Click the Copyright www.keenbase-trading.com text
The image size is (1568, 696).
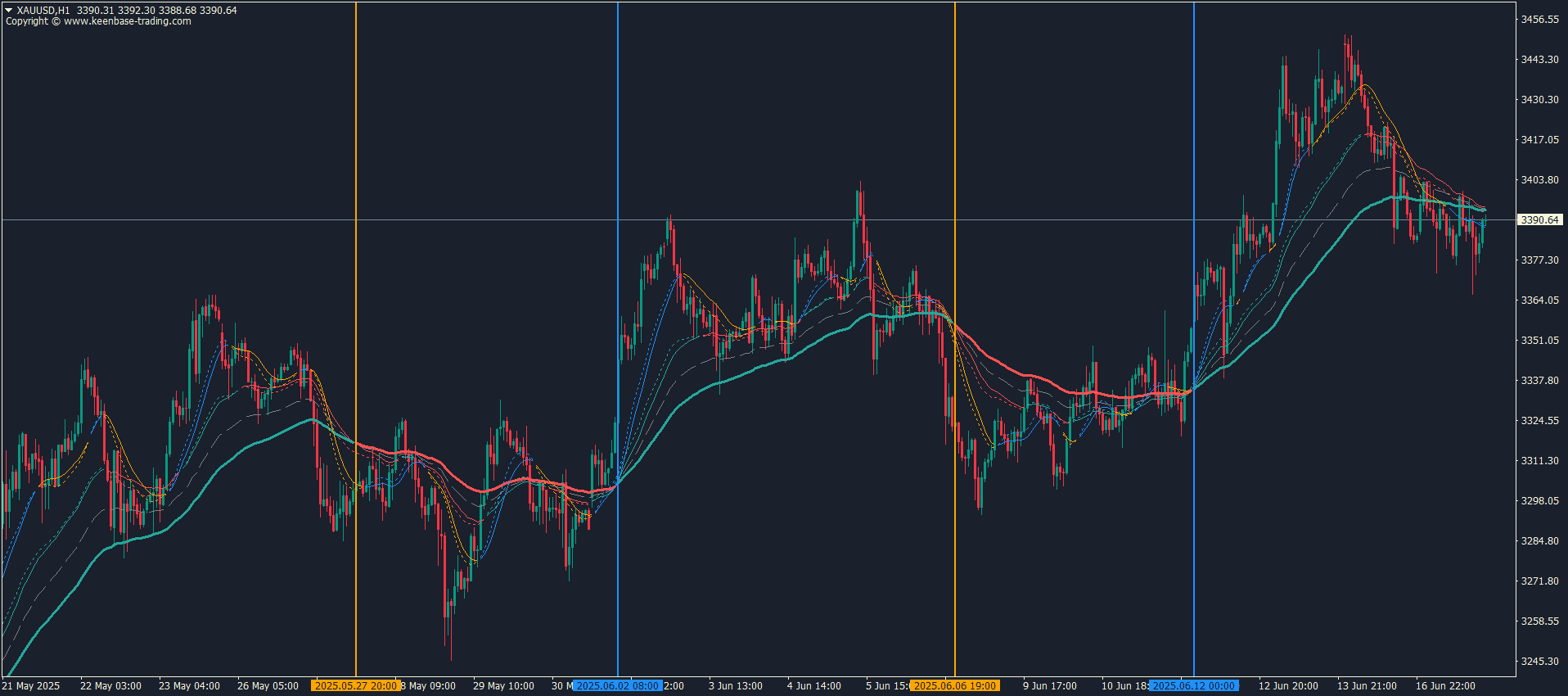(98, 21)
